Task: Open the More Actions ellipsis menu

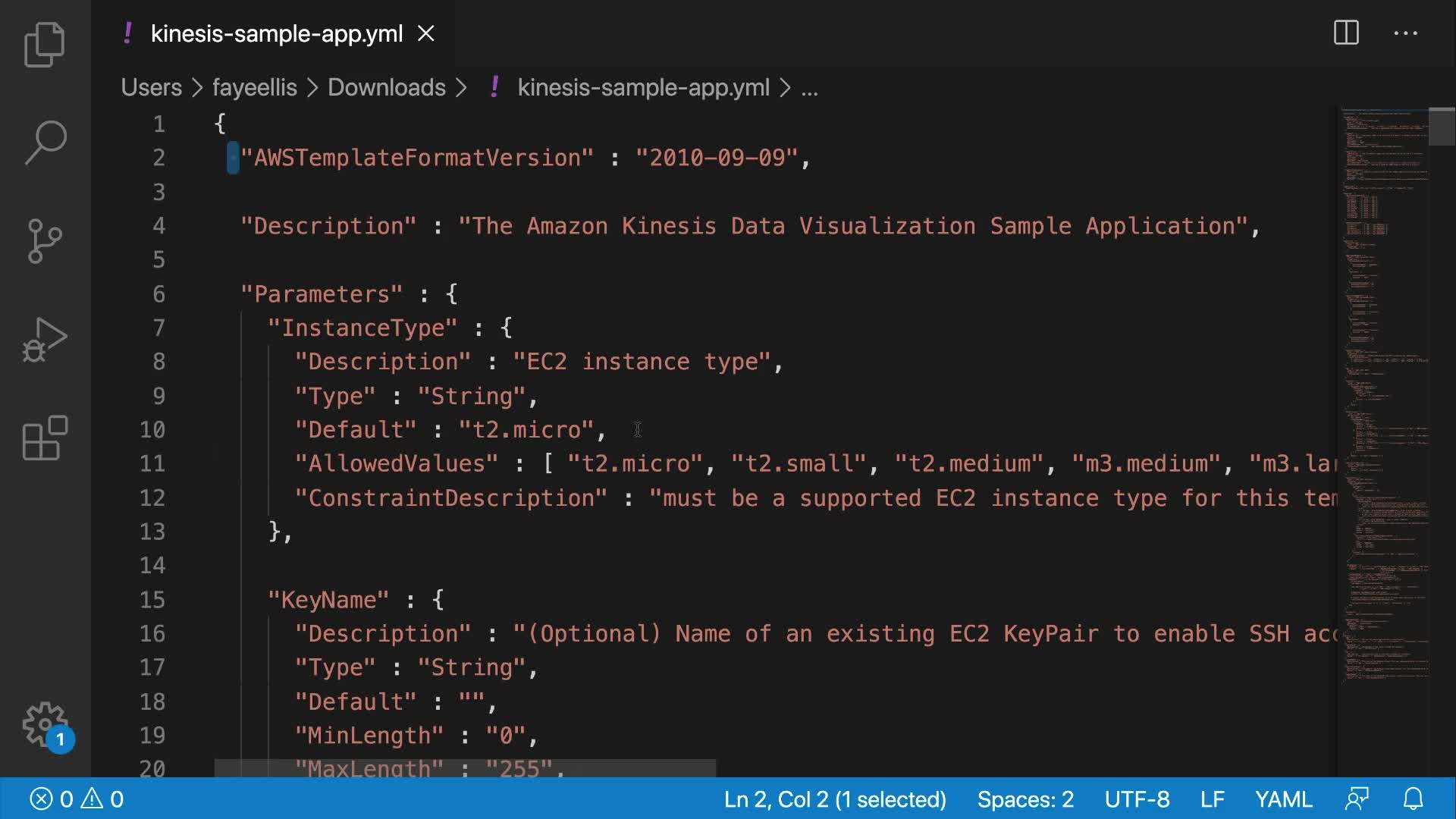Action: (x=1405, y=33)
